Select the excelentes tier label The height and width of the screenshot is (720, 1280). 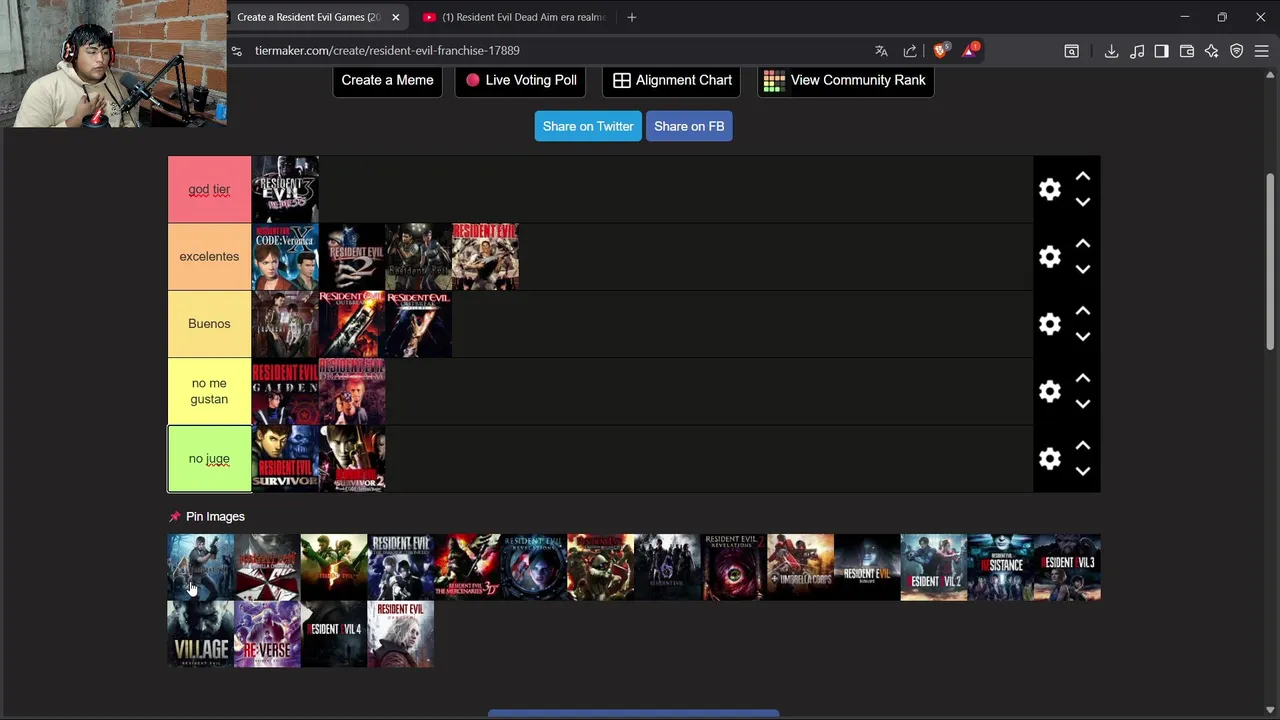[209, 257]
